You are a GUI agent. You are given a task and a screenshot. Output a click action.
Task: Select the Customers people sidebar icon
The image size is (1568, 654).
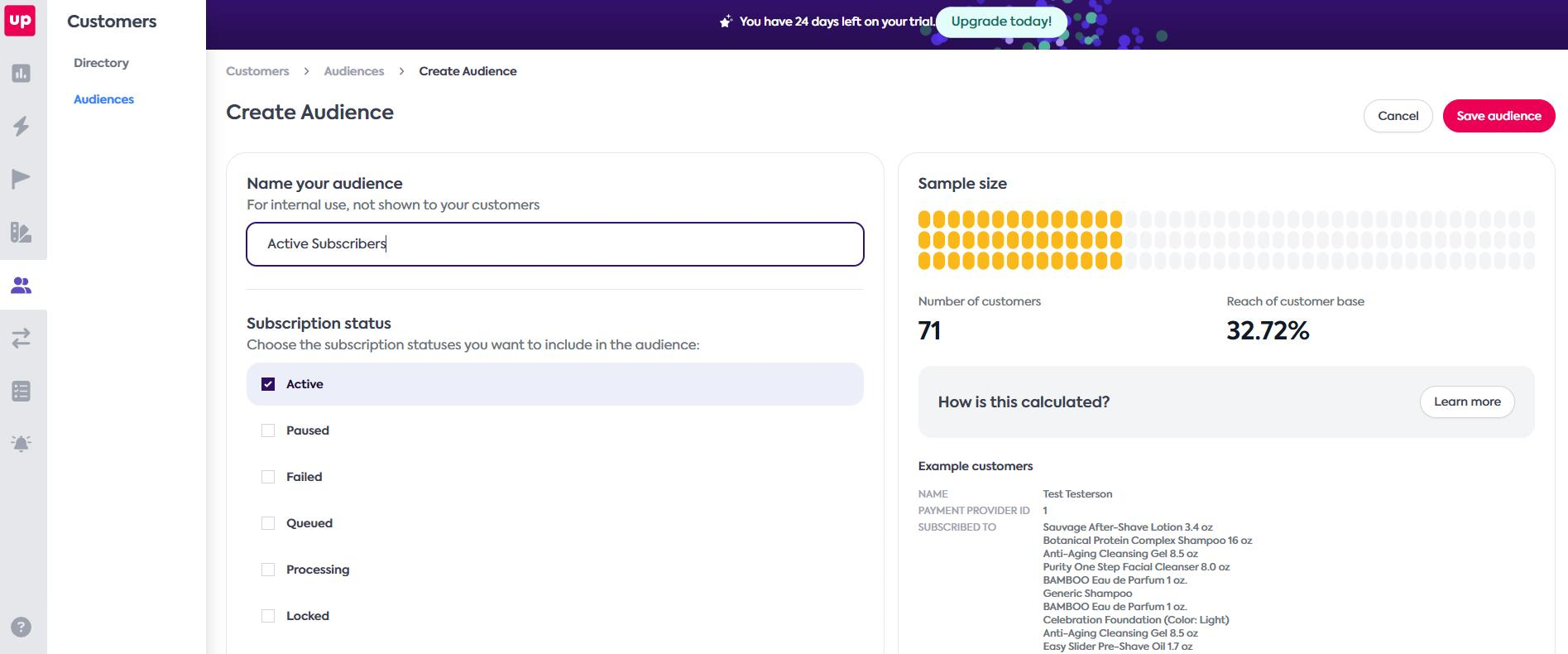point(22,286)
